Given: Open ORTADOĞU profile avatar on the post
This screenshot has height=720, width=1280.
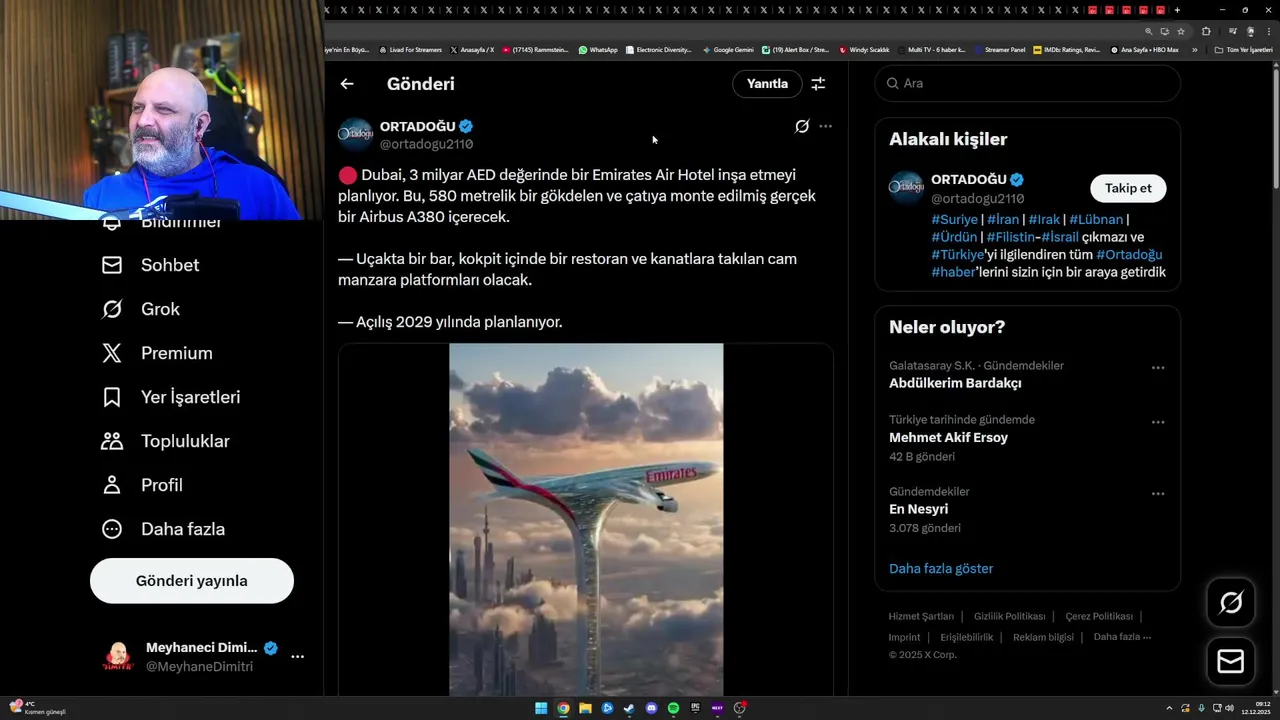Looking at the screenshot, I should pyautogui.click(x=355, y=135).
